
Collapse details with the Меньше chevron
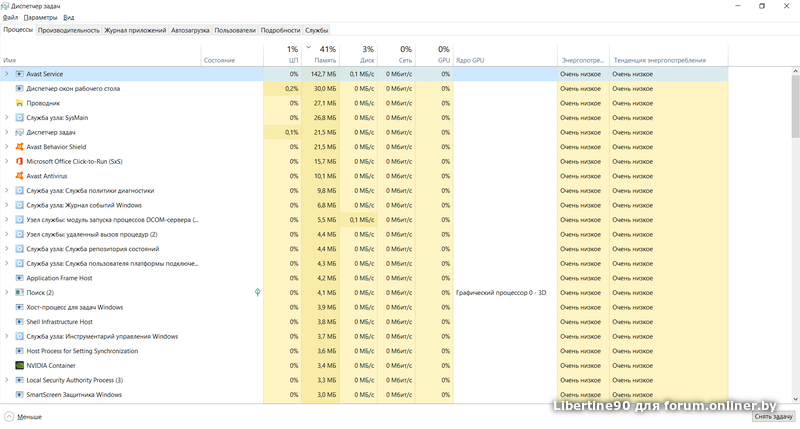coord(8,416)
